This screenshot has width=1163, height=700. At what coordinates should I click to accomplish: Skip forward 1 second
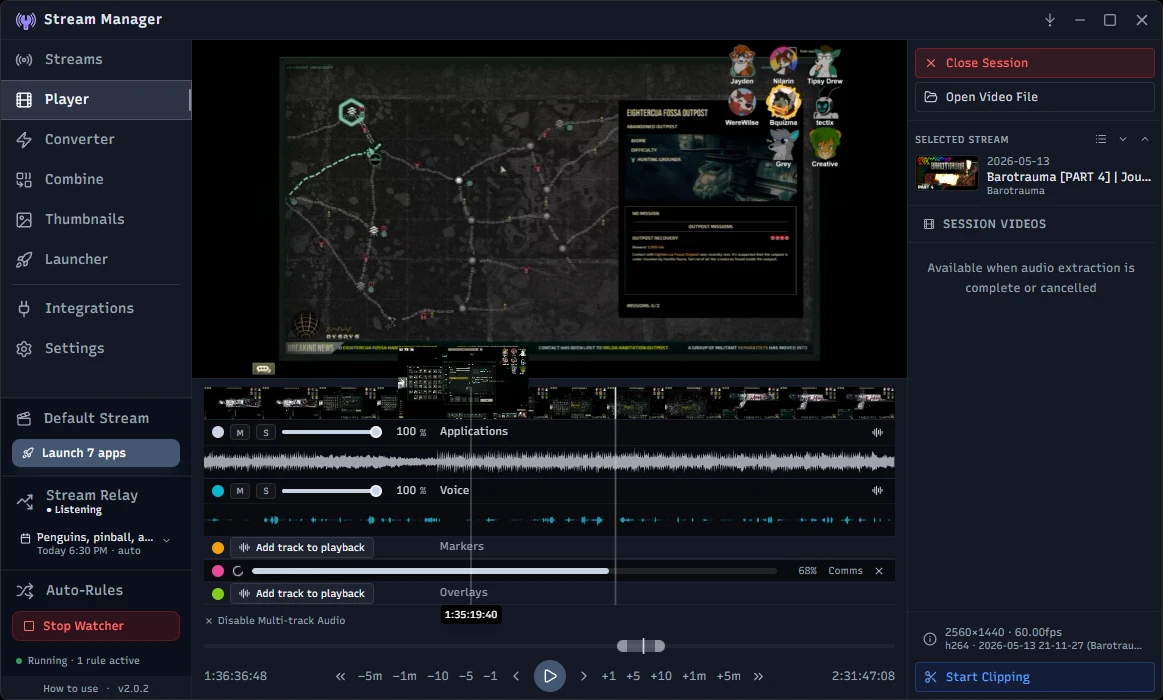point(608,676)
